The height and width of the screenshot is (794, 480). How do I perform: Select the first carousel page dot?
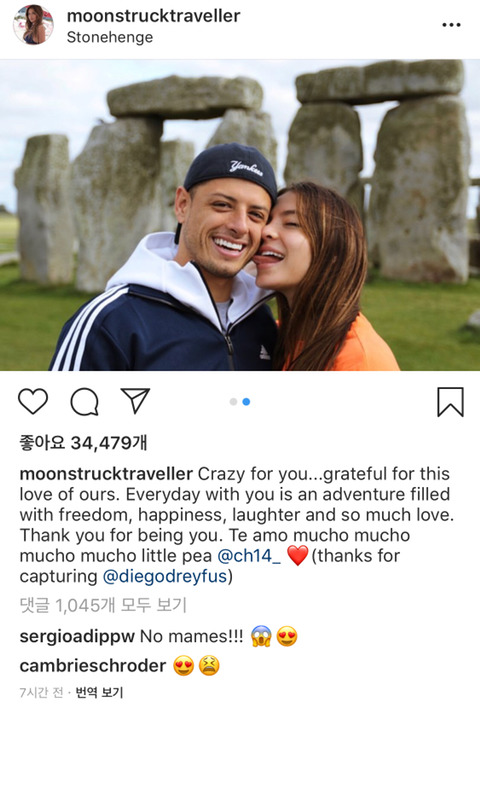233,402
